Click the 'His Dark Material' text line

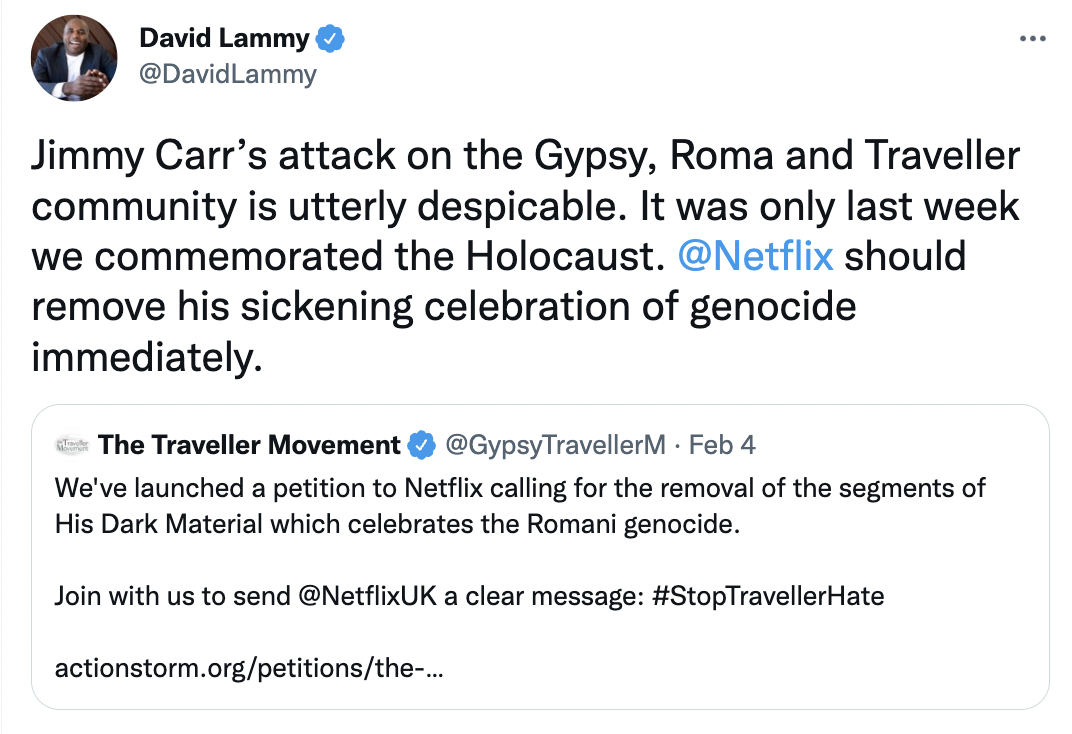pyautogui.click(x=397, y=524)
